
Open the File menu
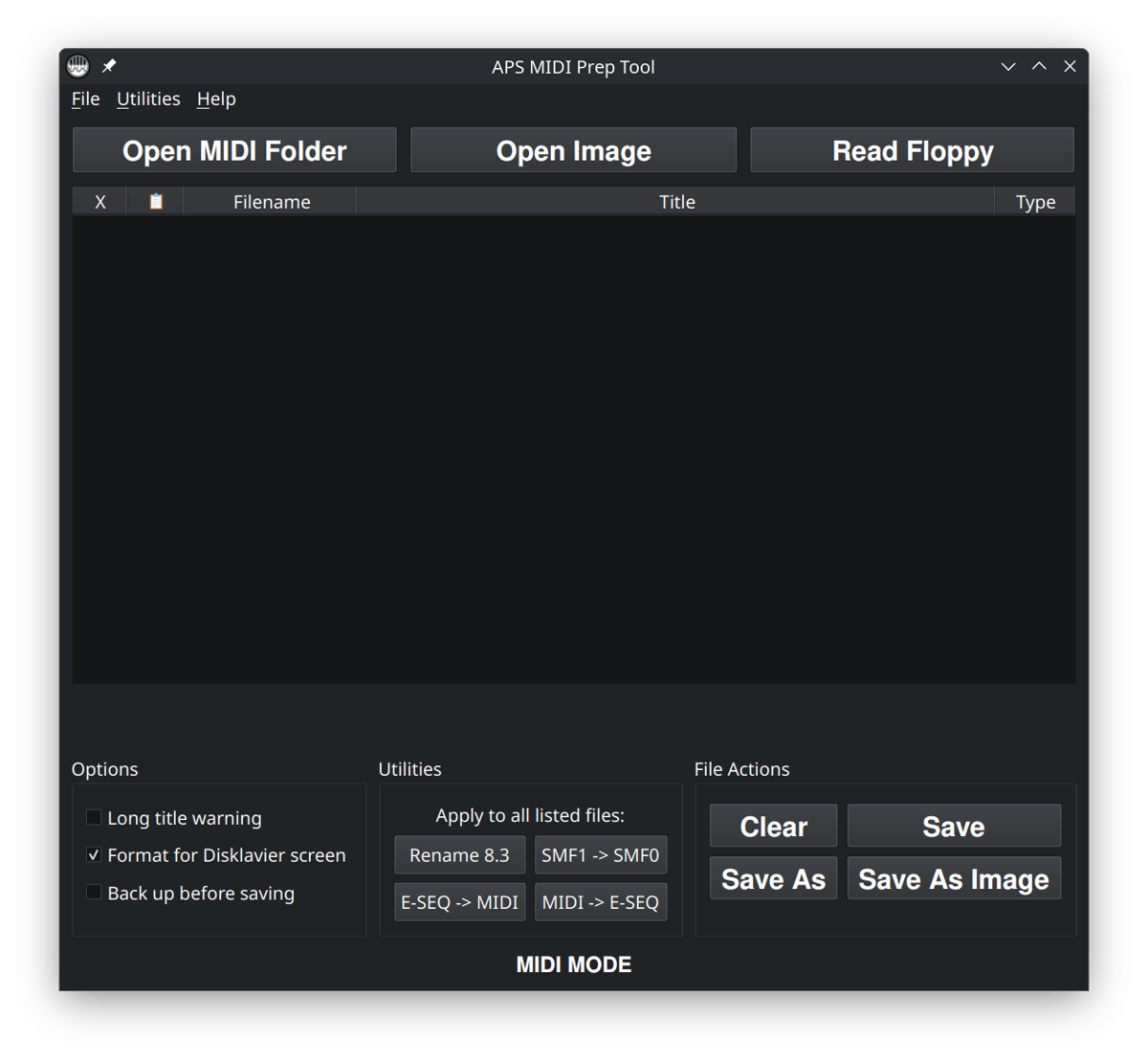point(85,99)
